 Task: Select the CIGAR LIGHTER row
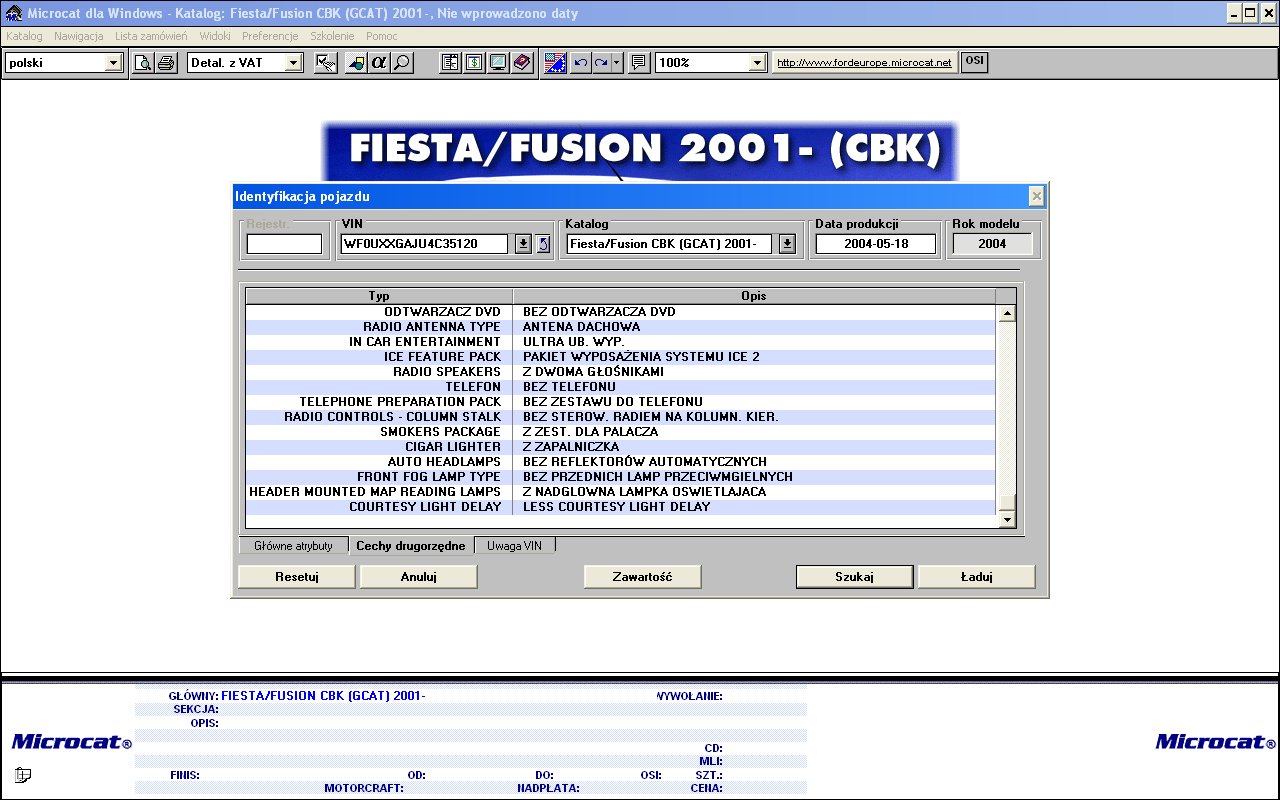[621, 447]
